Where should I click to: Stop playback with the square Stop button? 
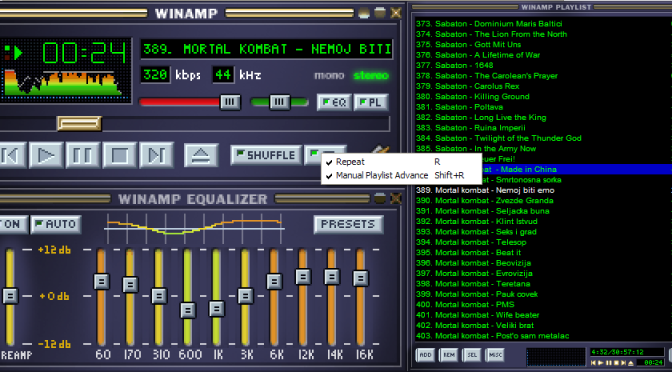point(120,155)
